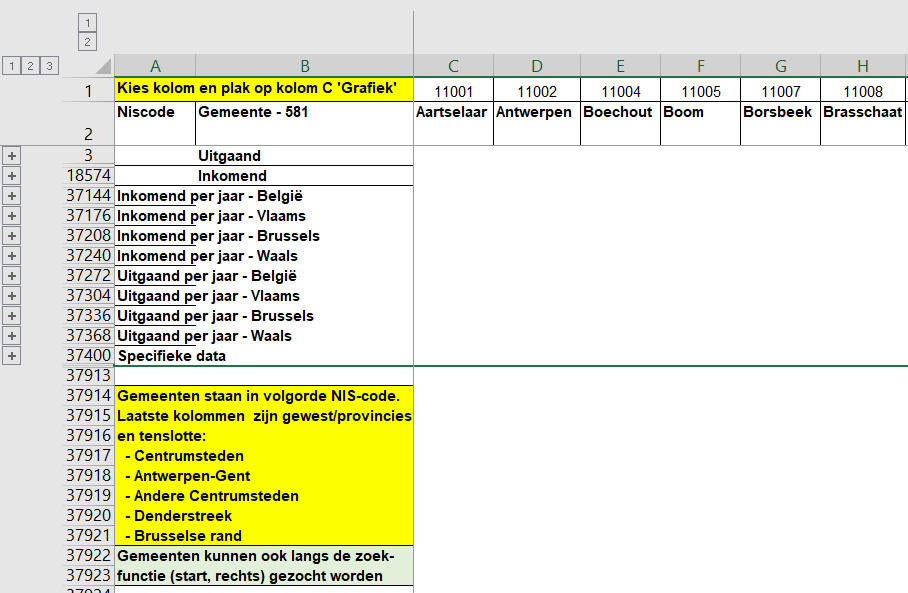908x593 pixels.
Task: Expand Uitgaand per jaar - België group
Action: pos(12,276)
